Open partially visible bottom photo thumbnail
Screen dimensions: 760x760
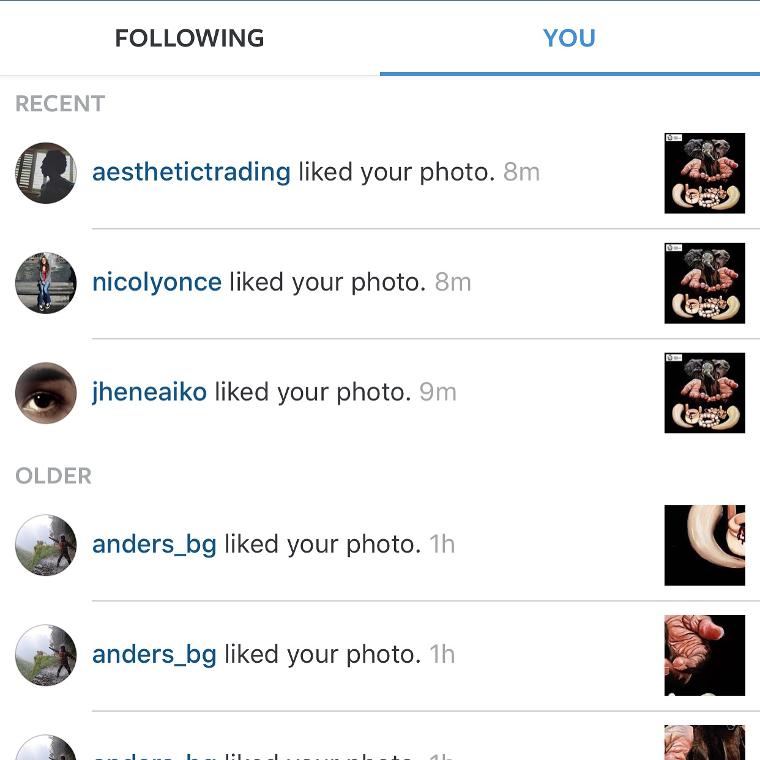tap(704, 743)
